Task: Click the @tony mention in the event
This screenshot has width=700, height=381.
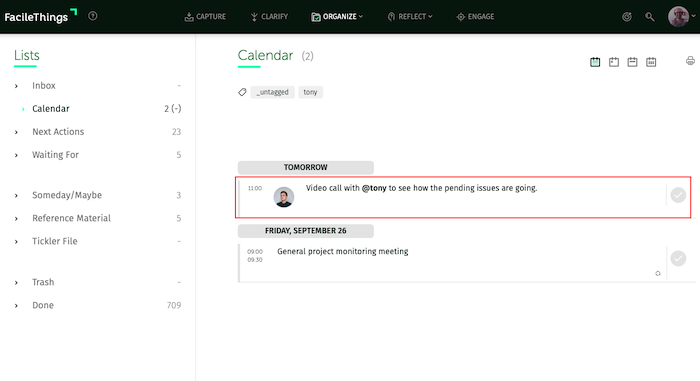Action: 374,188
